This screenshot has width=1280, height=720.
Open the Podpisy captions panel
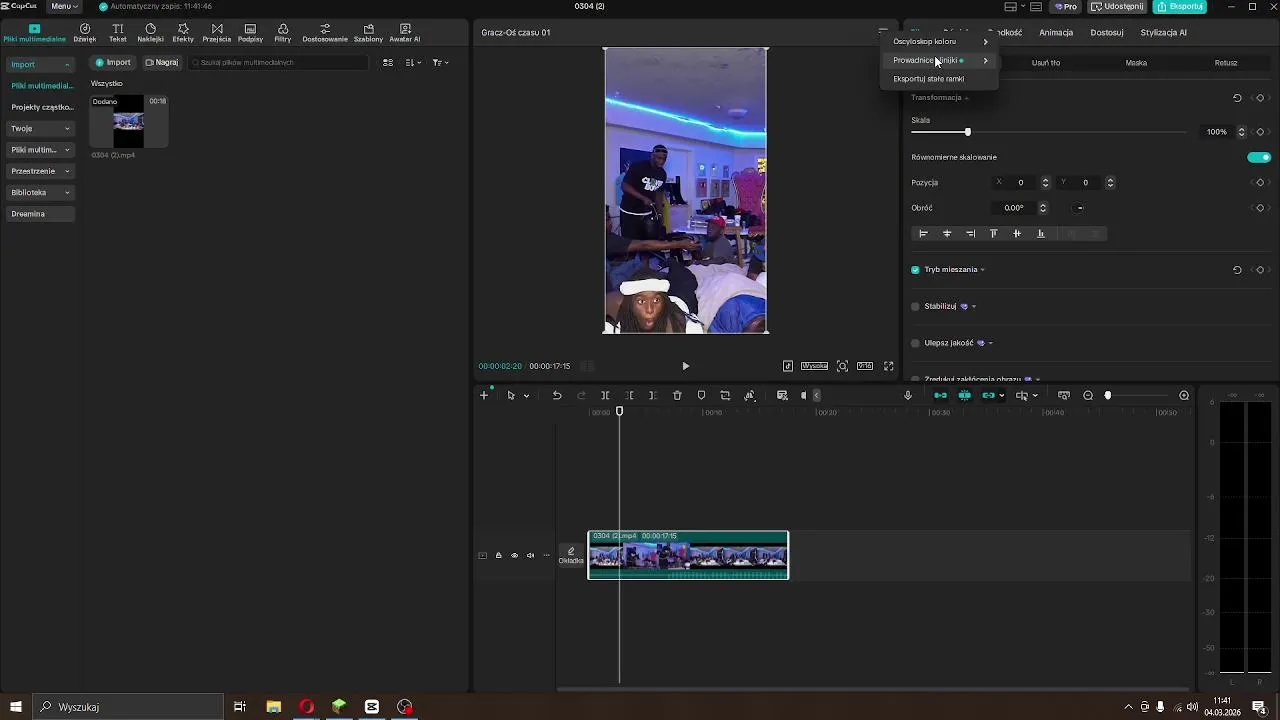(250, 33)
